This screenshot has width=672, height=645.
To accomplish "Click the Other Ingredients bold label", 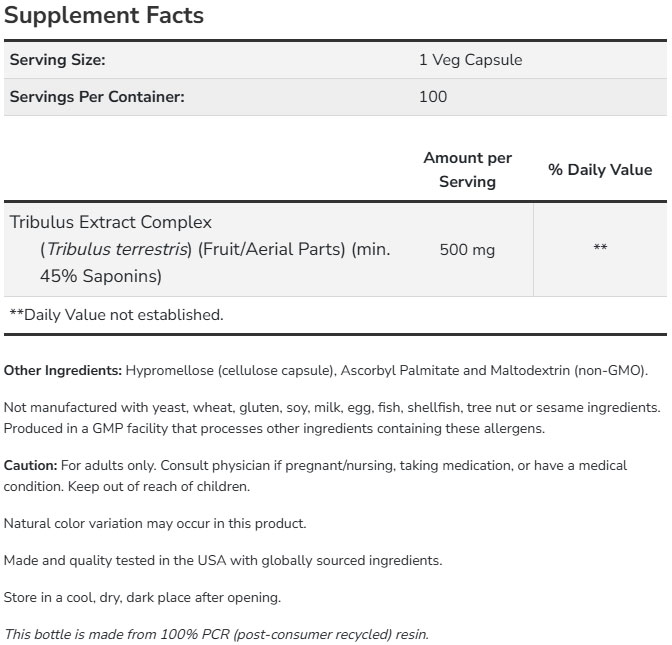I will click(x=63, y=371).
